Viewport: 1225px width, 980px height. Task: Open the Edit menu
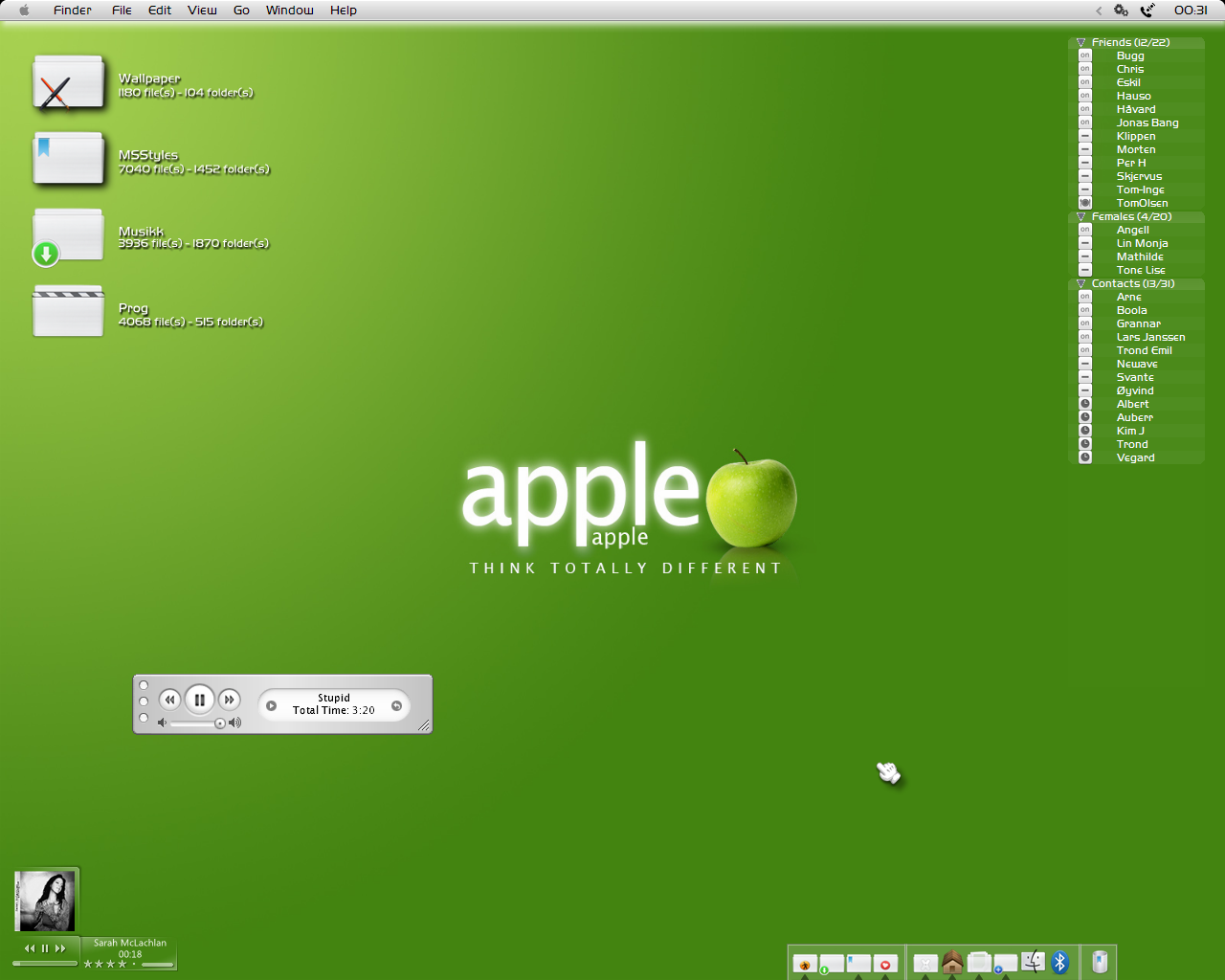pos(159,11)
